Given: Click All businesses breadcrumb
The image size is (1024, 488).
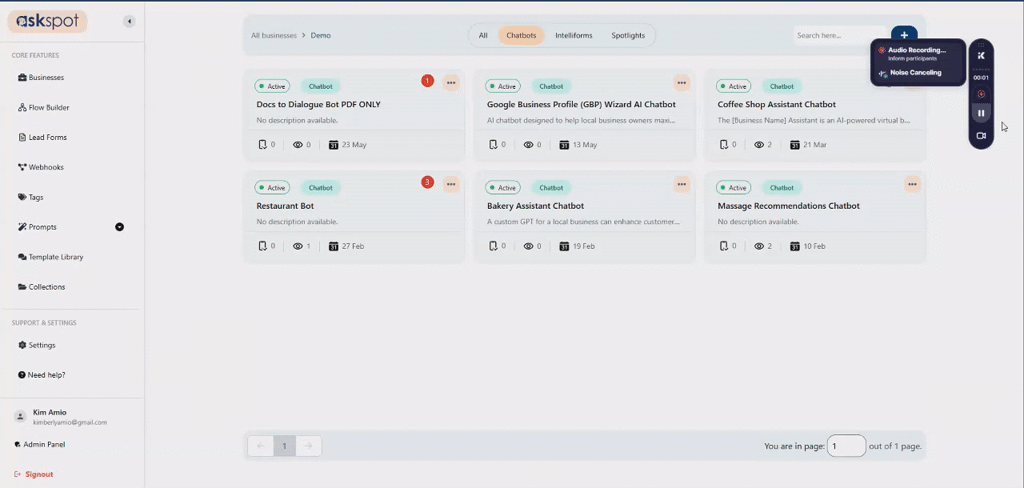Looking at the screenshot, I should point(274,35).
